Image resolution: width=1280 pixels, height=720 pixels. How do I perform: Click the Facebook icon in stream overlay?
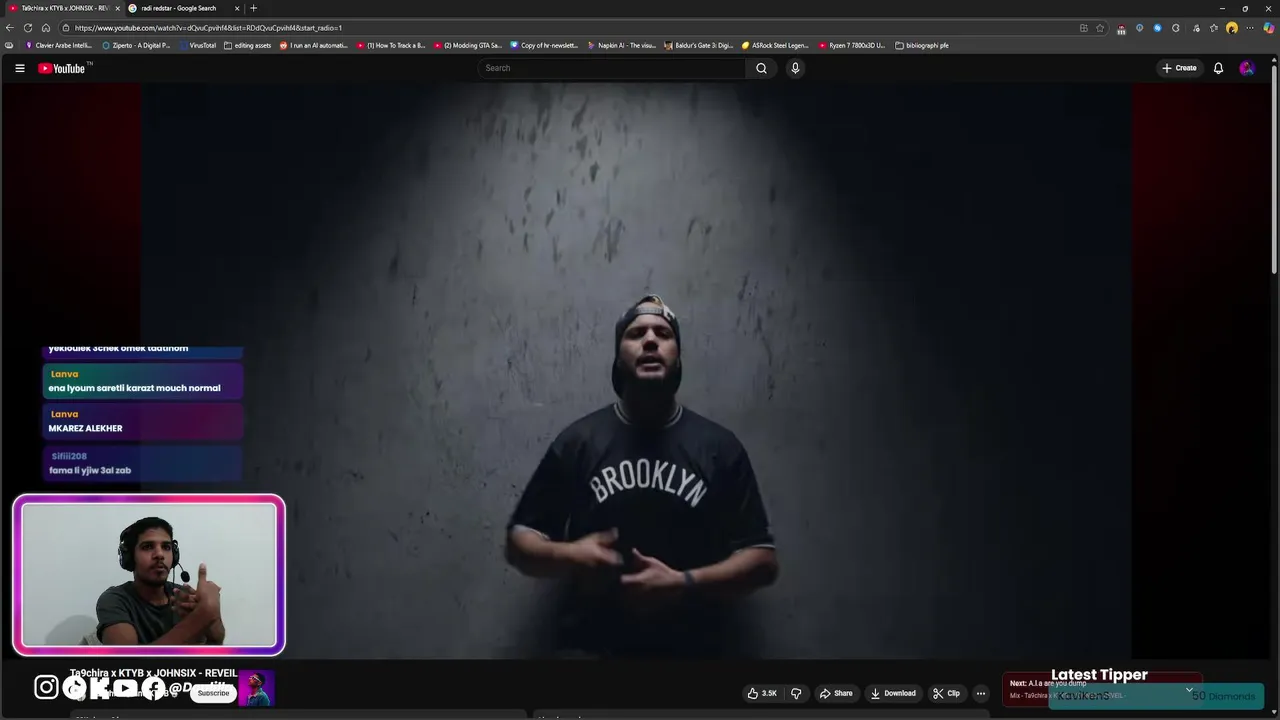[x=152, y=687]
